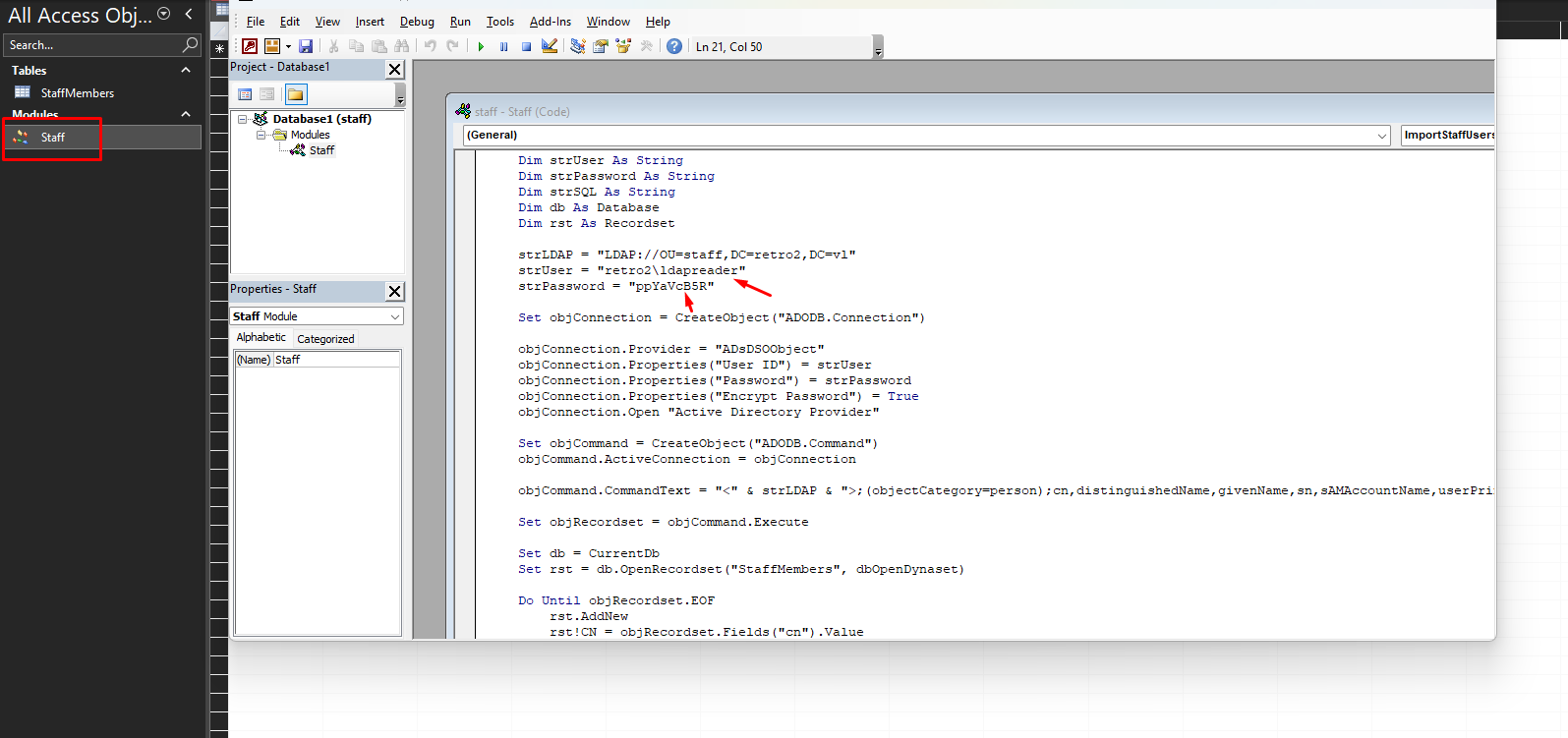The image size is (1568, 738).
Task: Save the database with the floppy icon
Action: point(306,46)
